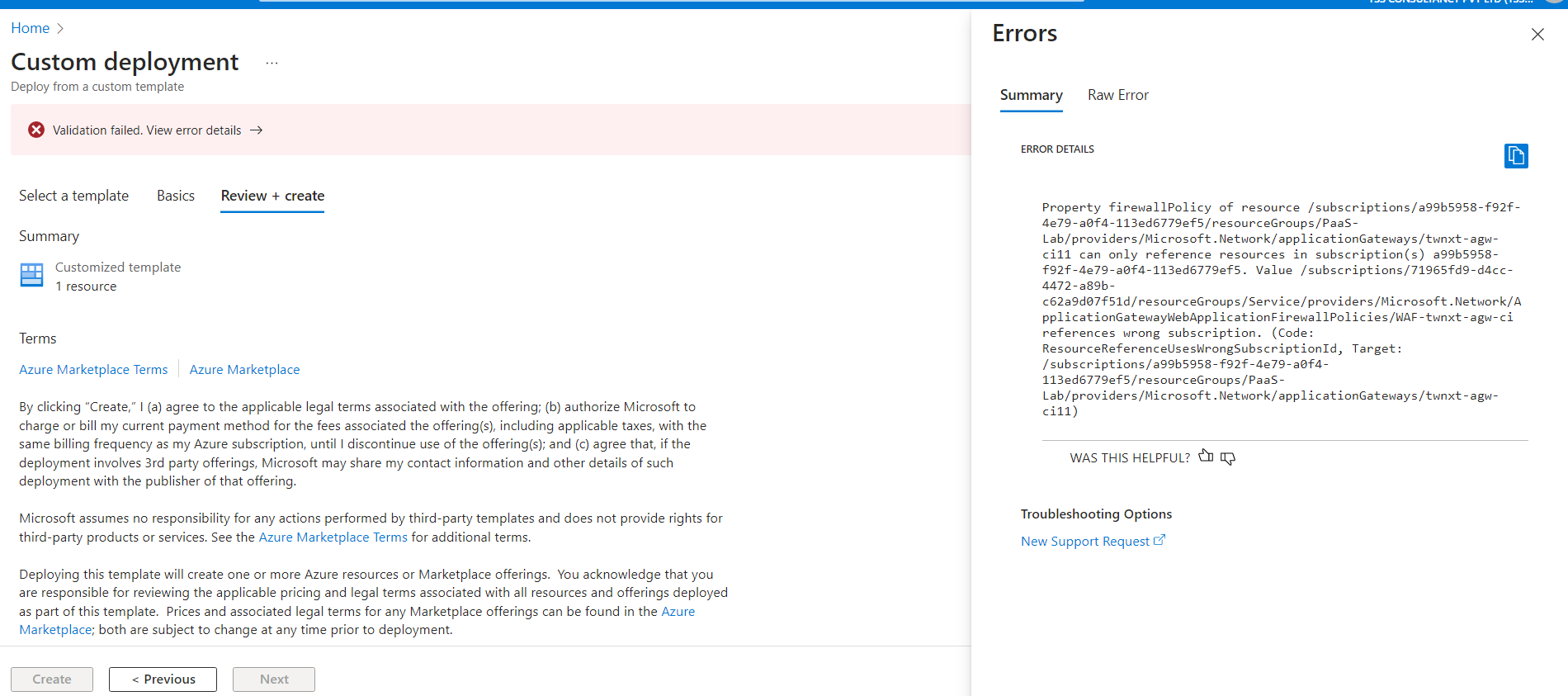Click 'Deploy from a custom template' subtitle

coord(97,87)
